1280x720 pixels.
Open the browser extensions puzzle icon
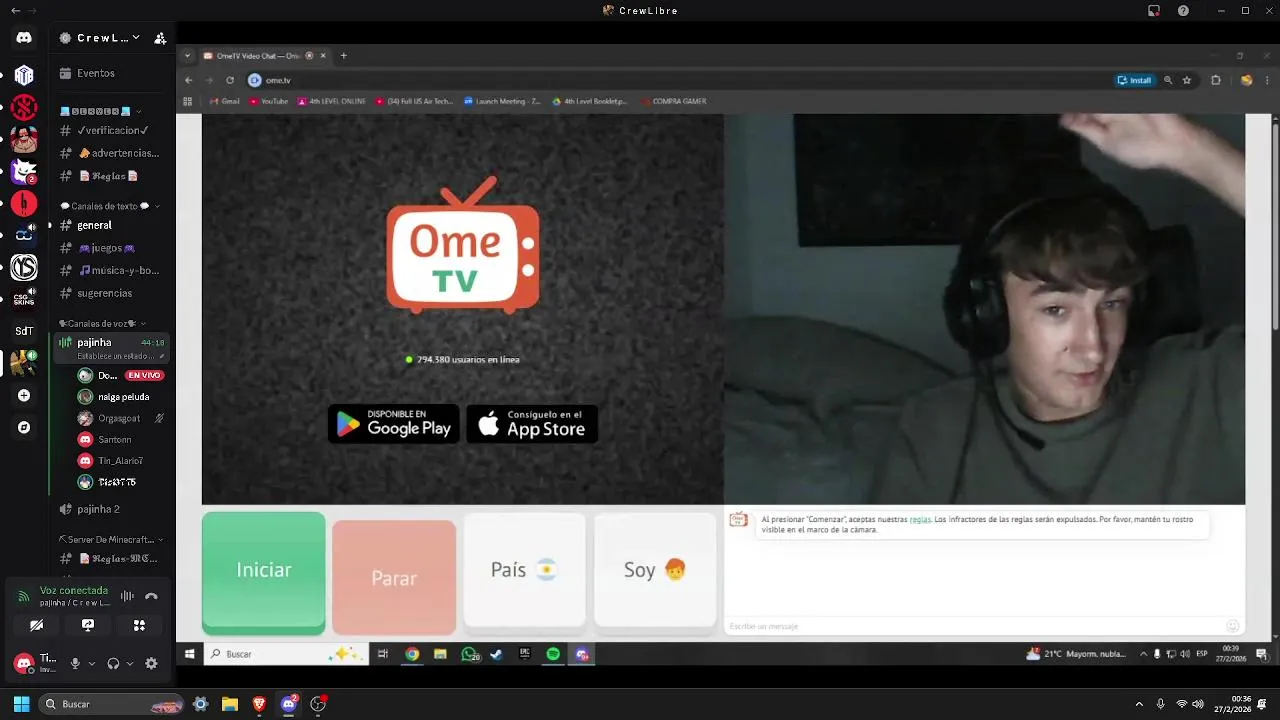(x=1216, y=80)
